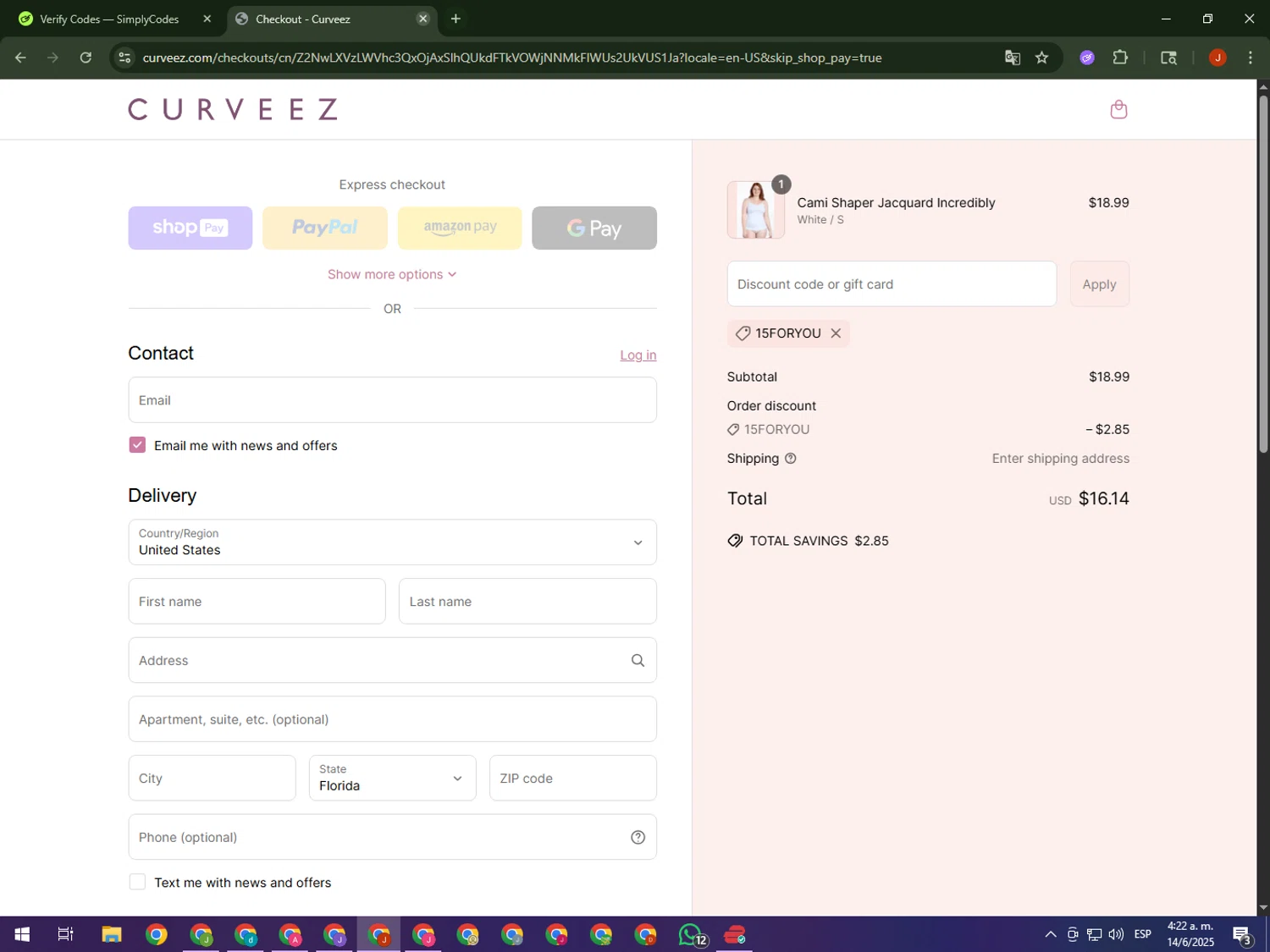
Task: Bookmark this page with the star icon
Action: [1041, 58]
